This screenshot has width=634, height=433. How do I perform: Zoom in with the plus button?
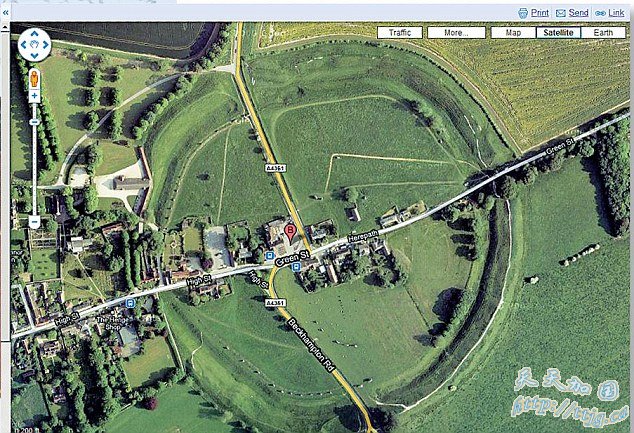[x=34, y=96]
